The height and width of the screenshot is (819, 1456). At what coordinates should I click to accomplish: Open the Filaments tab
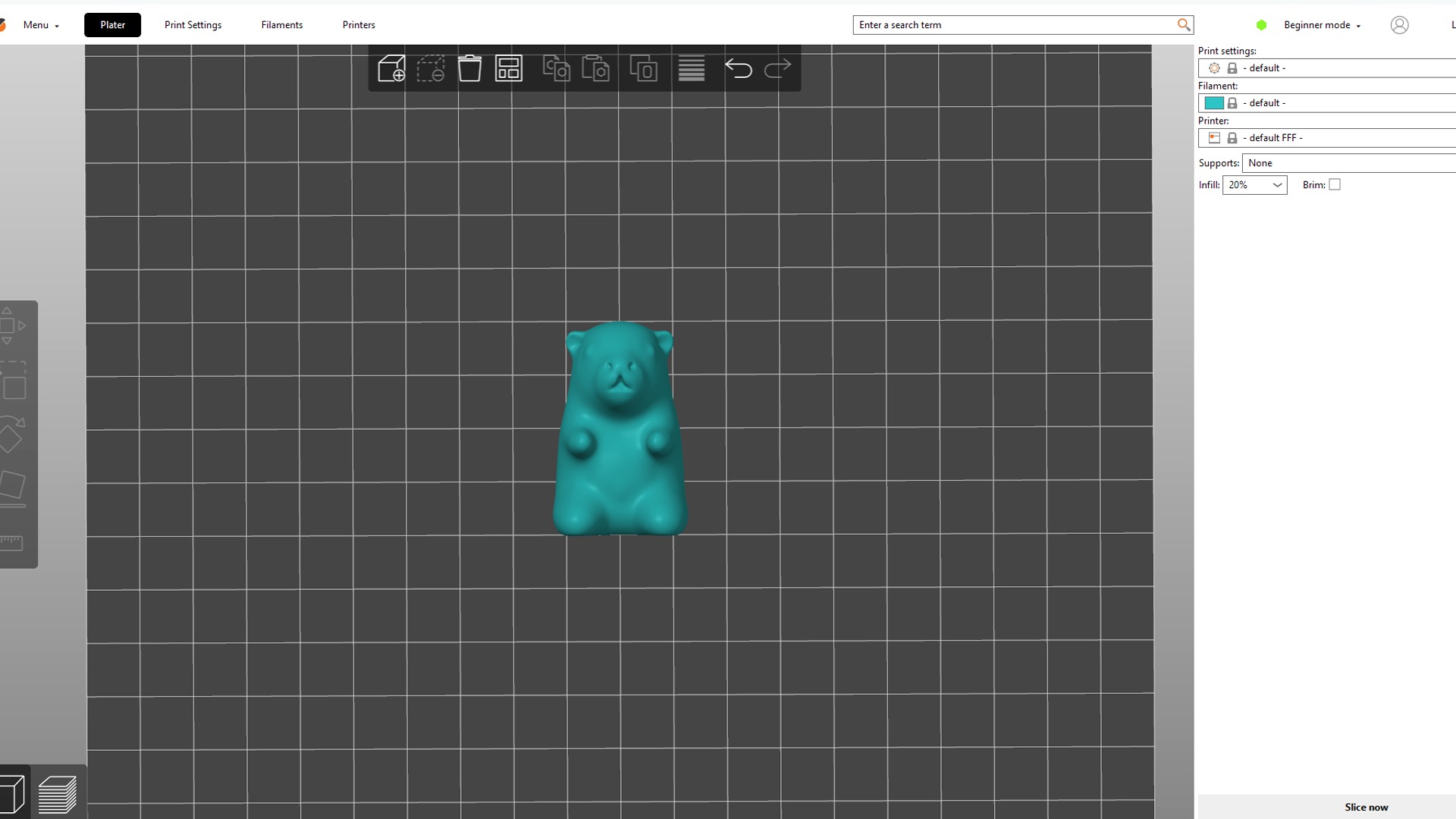282,25
